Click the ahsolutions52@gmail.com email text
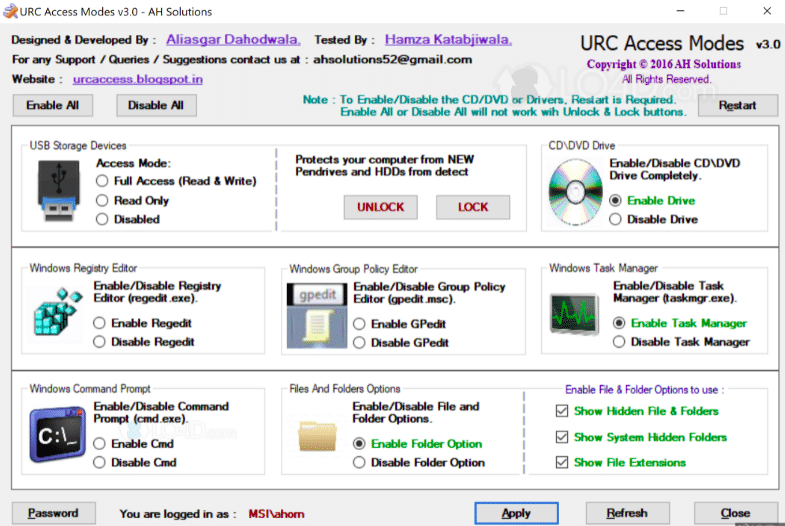785x526 pixels. [x=392, y=60]
